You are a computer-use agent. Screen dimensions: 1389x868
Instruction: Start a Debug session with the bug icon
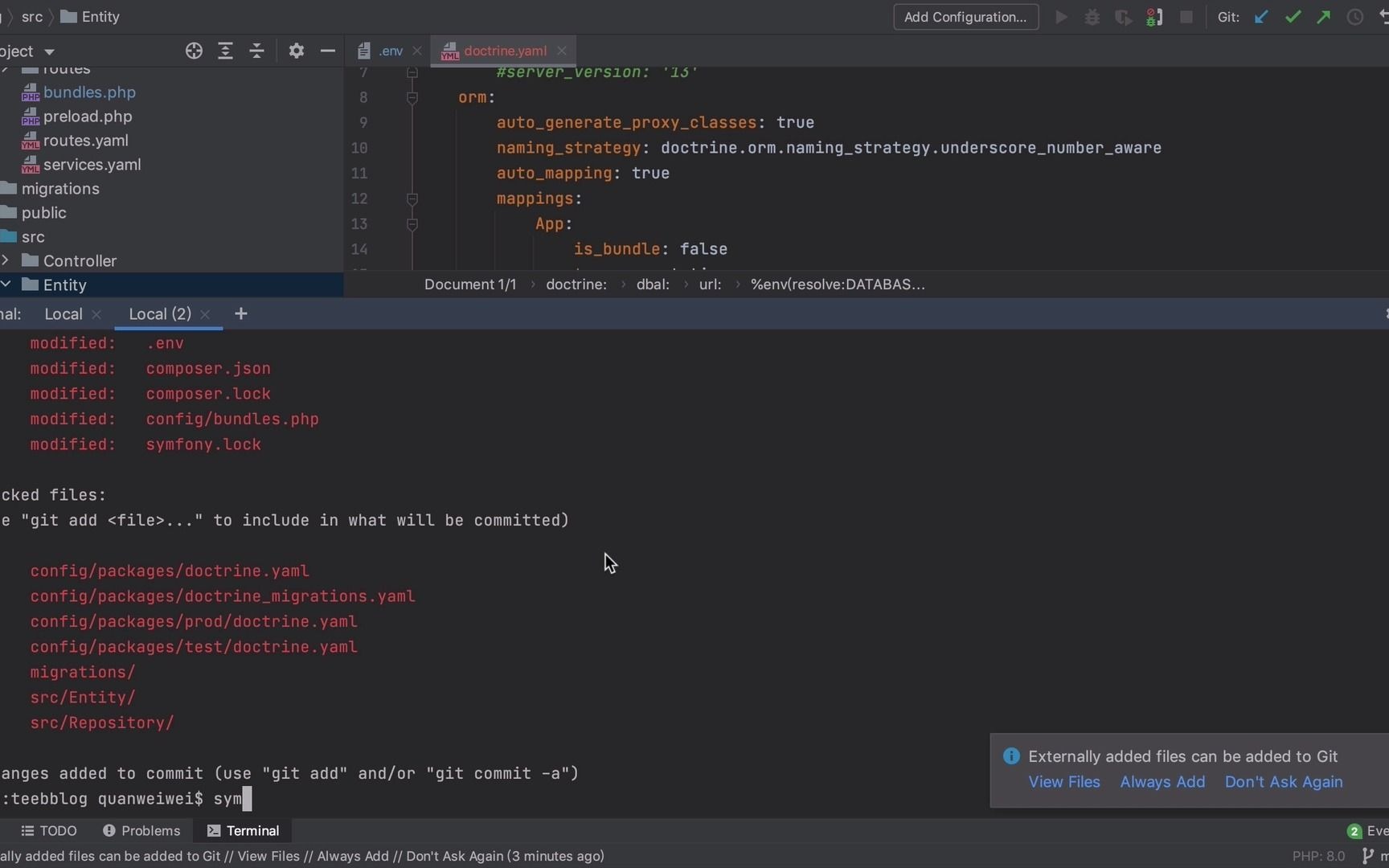pyautogui.click(x=1092, y=17)
